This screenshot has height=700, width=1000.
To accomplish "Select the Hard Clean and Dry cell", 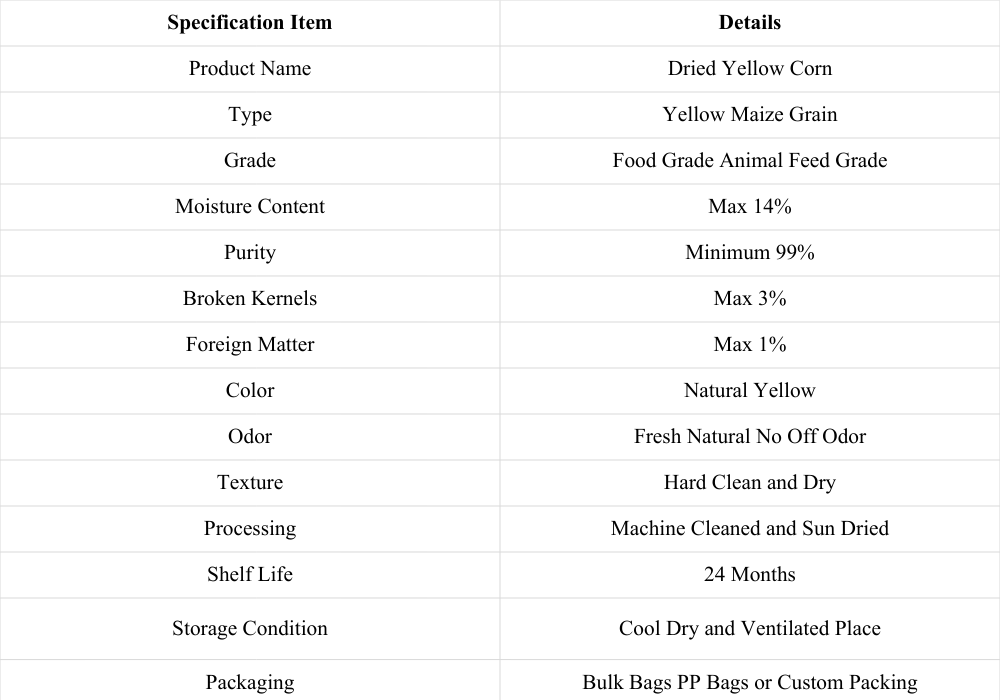I will pos(749,482).
